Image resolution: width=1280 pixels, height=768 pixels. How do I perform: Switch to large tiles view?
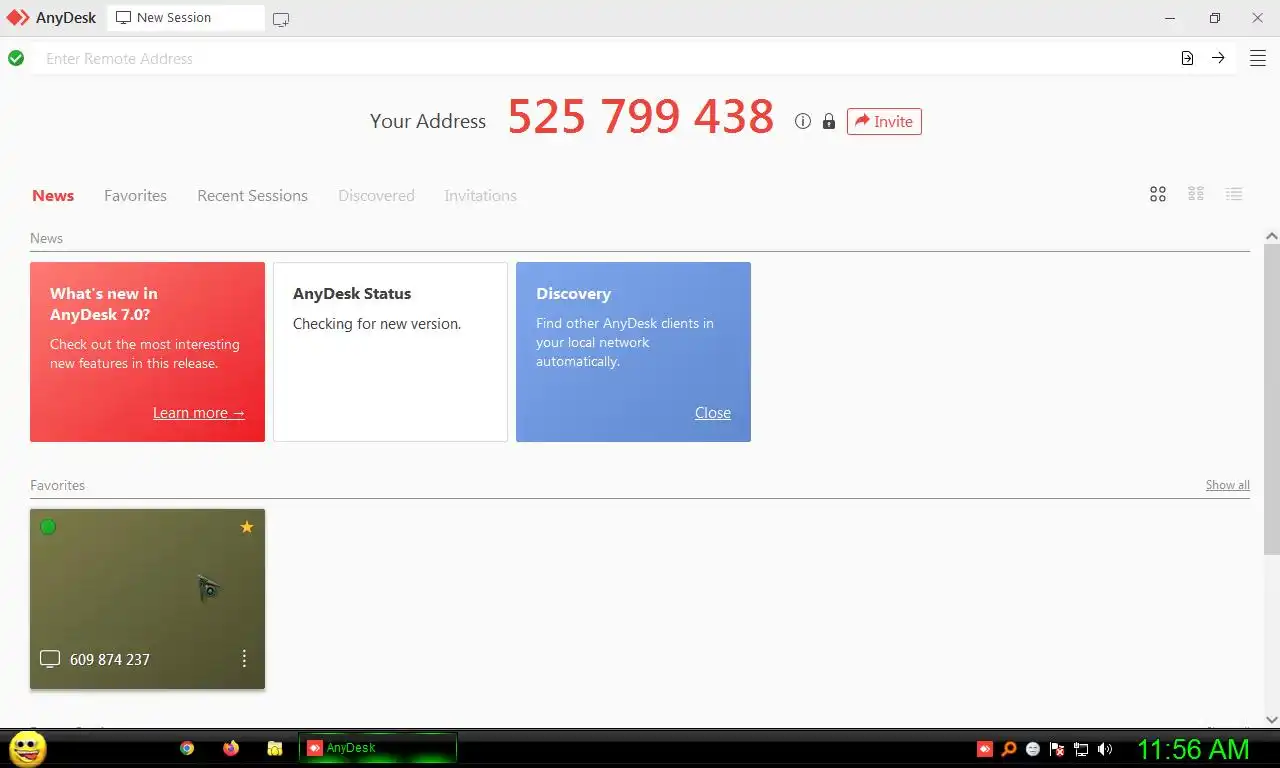click(1158, 194)
